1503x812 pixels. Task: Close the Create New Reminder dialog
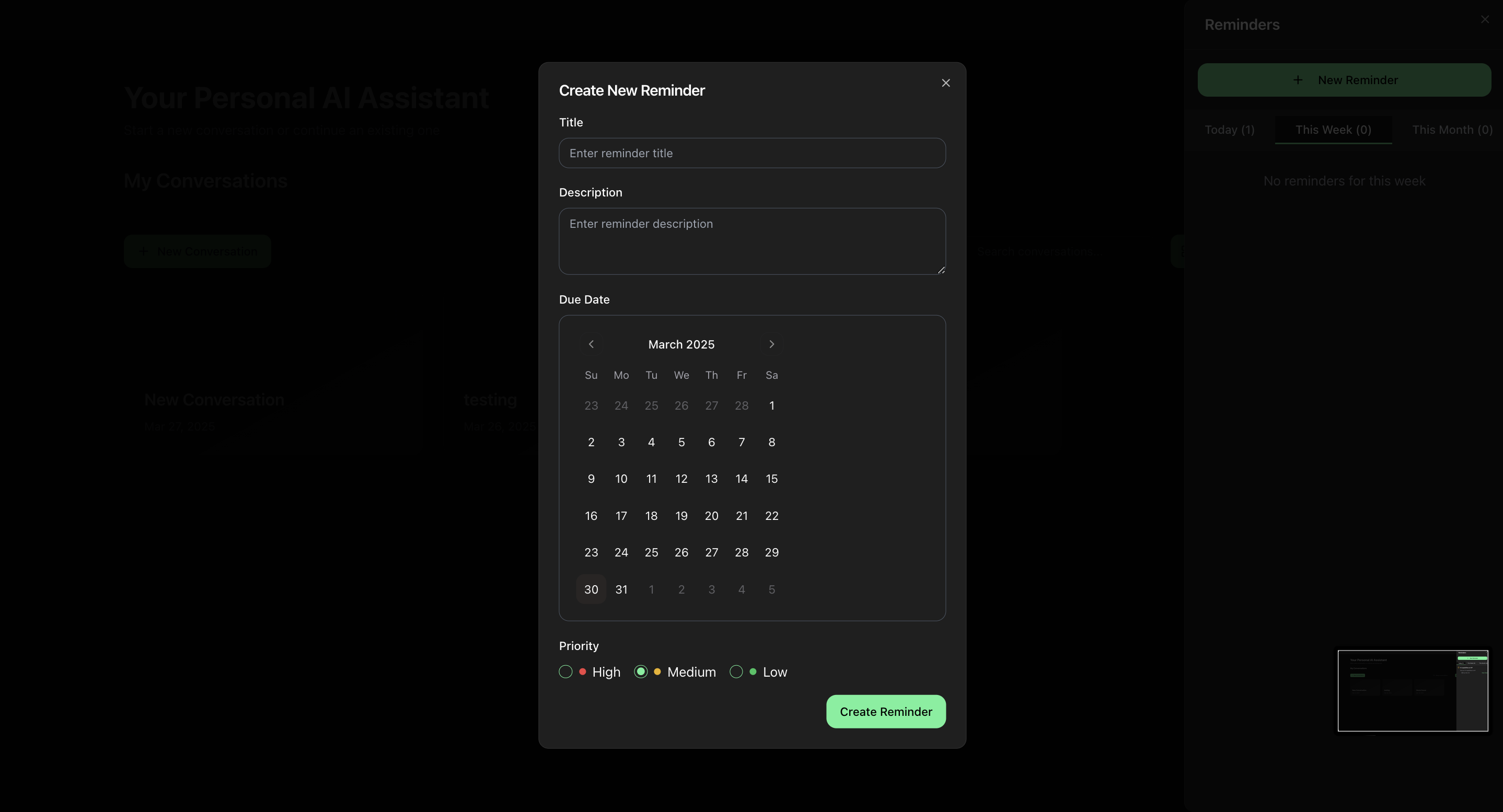point(945,84)
